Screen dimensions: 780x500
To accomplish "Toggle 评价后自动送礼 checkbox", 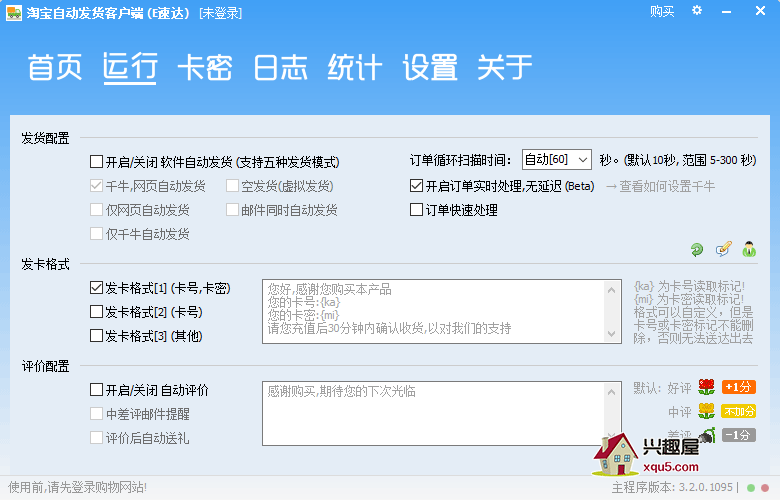I will pyautogui.click(x=97, y=437).
